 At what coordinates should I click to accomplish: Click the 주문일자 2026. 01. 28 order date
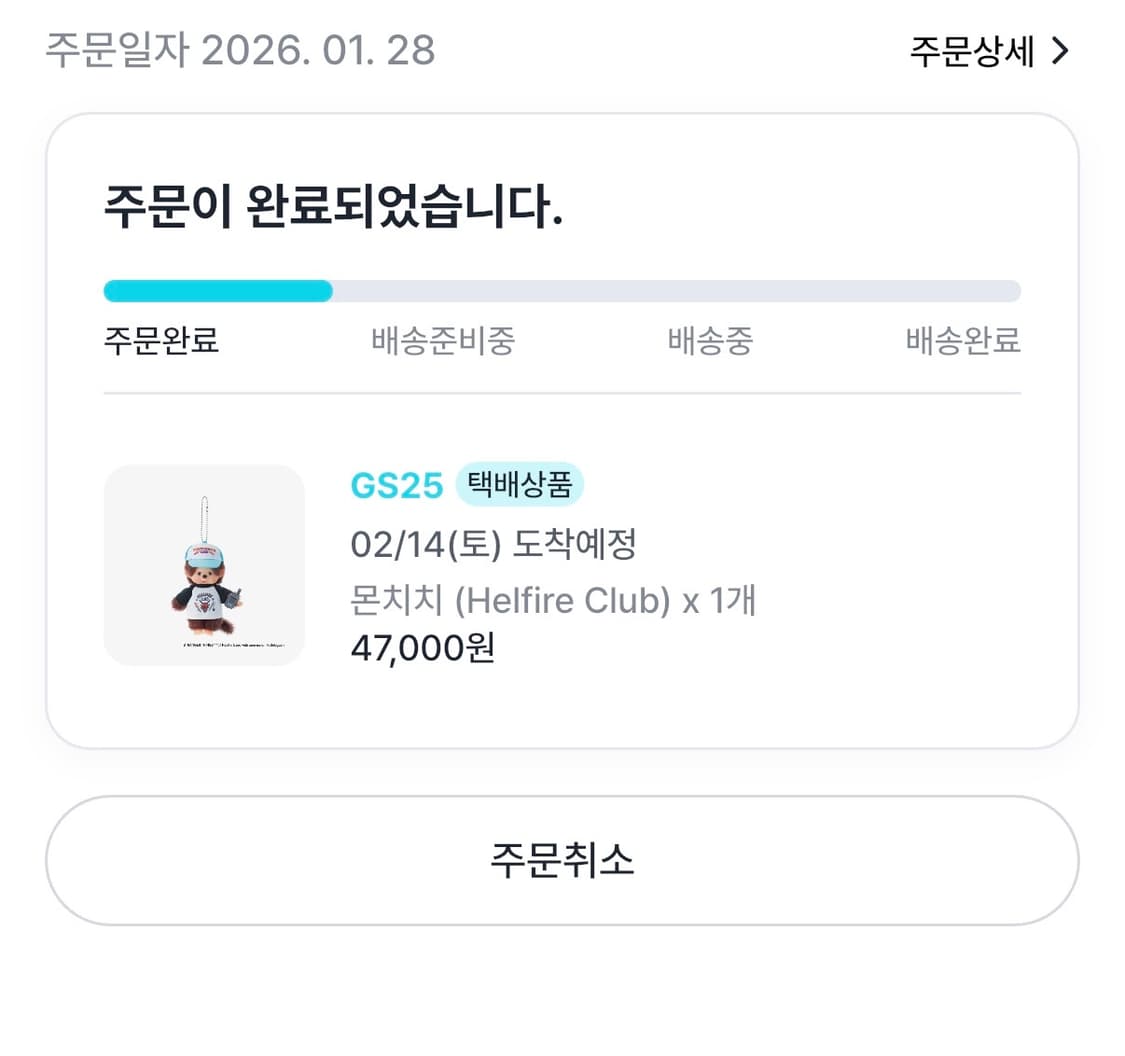click(x=240, y=47)
